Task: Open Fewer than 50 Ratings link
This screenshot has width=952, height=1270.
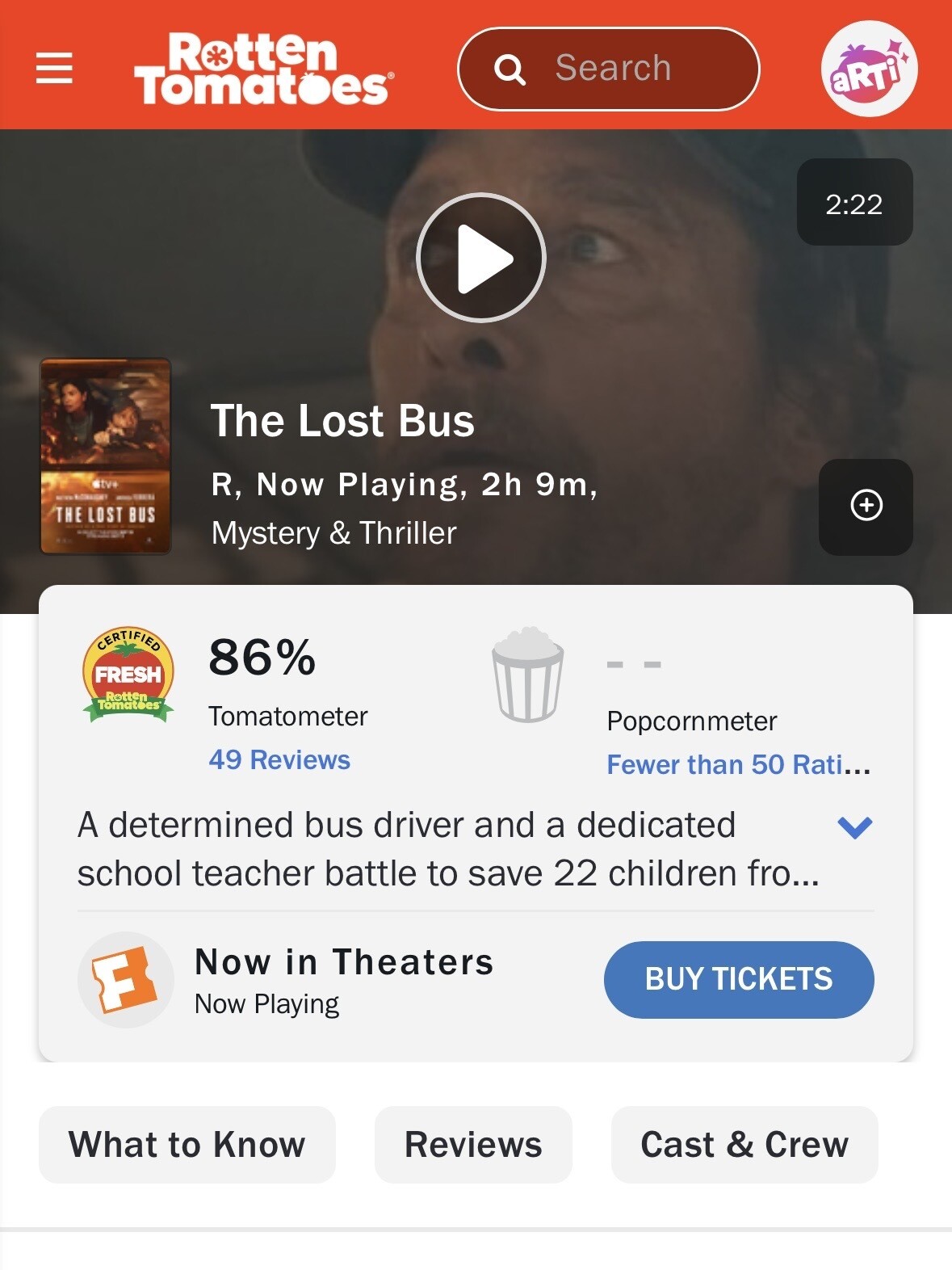Action: click(738, 764)
